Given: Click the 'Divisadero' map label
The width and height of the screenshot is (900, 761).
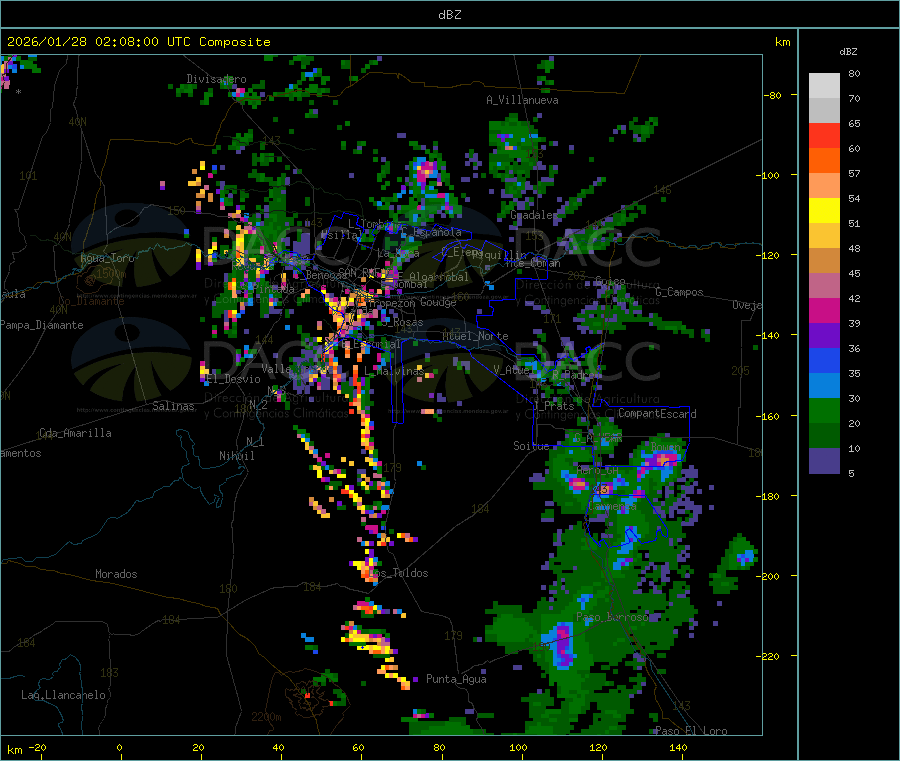Looking at the screenshot, I should 216,79.
